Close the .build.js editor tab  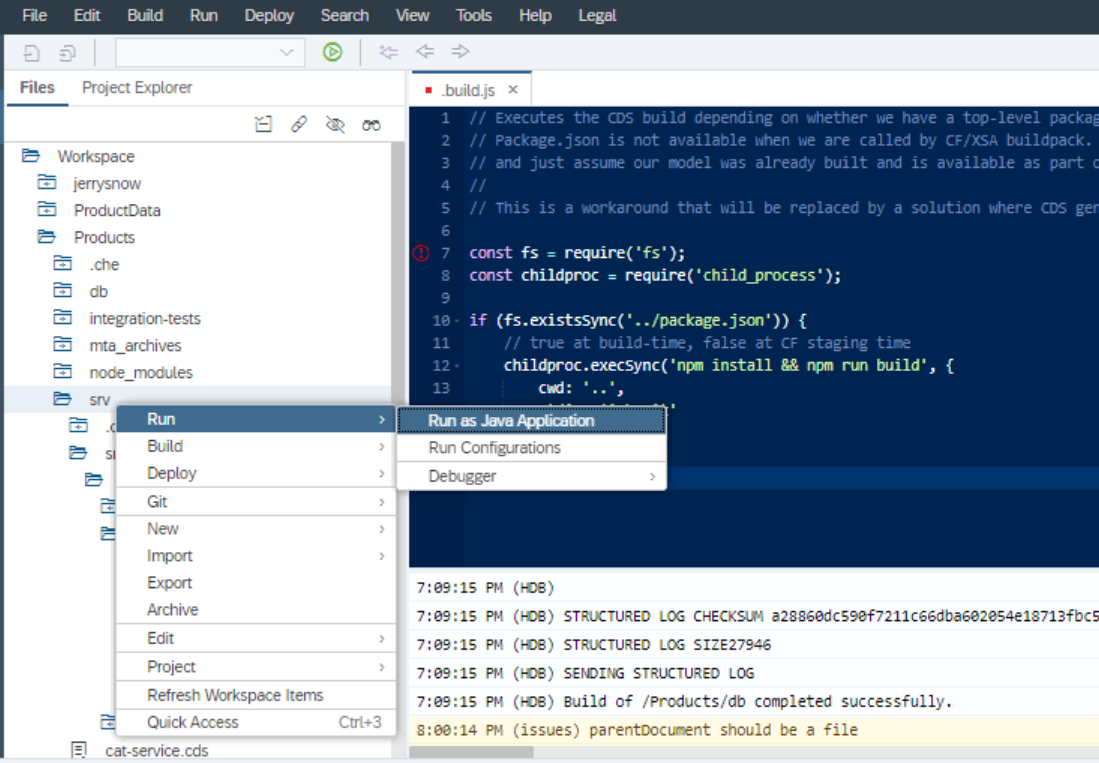tap(513, 90)
